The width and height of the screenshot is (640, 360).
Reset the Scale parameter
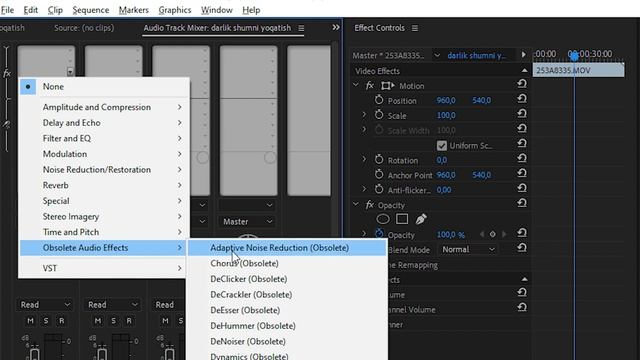pos(522,114)
